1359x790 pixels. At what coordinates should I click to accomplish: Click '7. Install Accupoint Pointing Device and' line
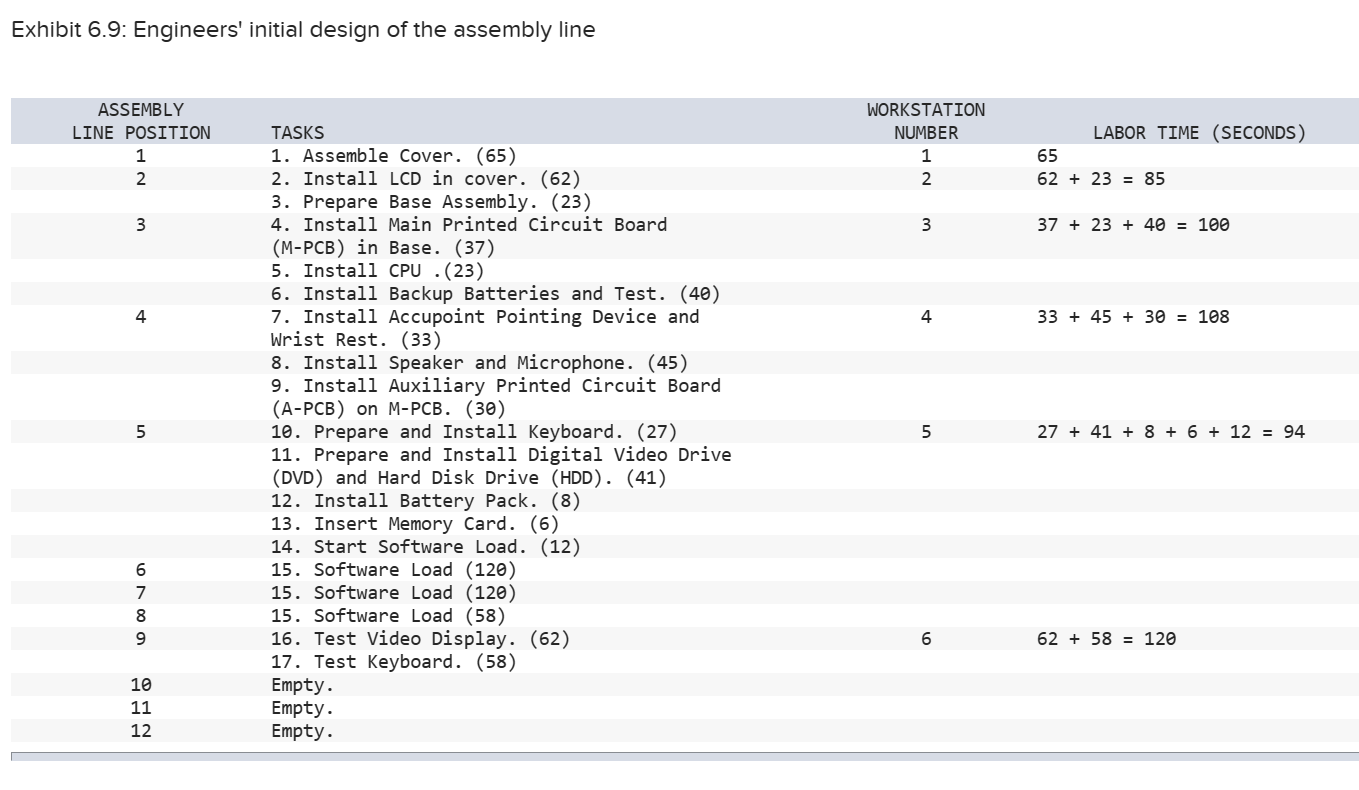point(485,317)
